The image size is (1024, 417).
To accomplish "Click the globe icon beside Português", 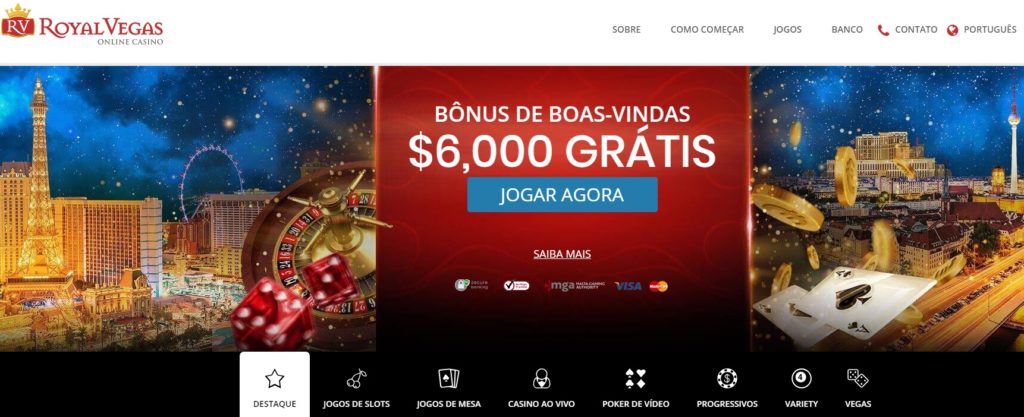I will pyautogui.click(x=952, y=30).
